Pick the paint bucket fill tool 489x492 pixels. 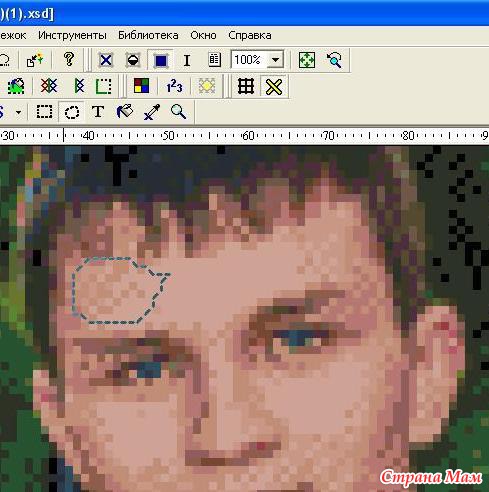[x=125, y=112]
